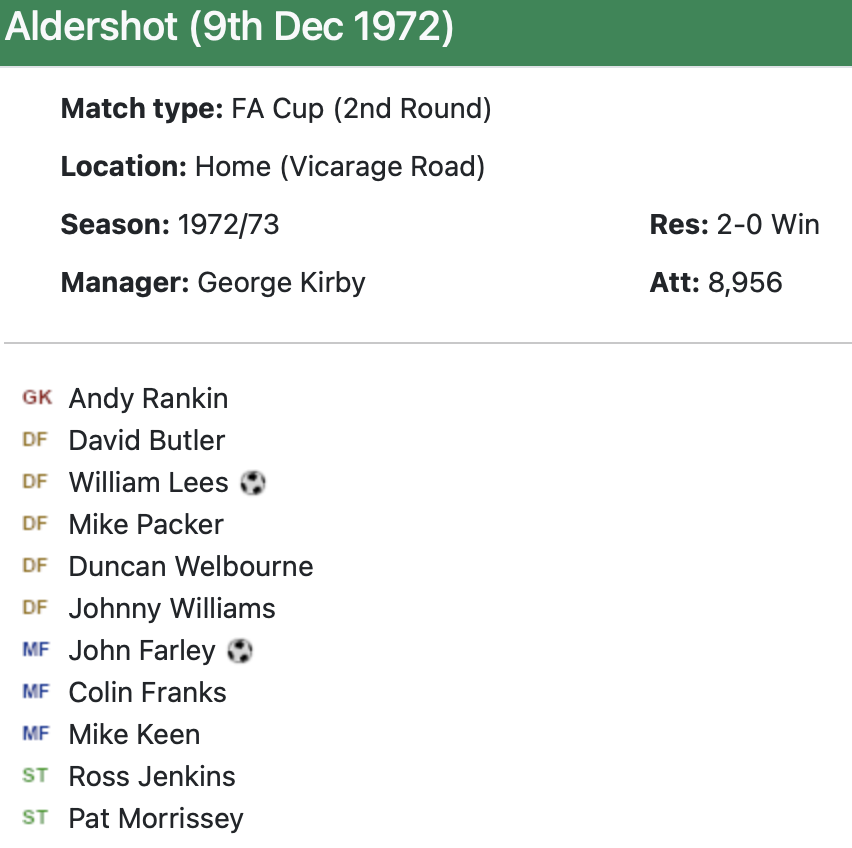
Task: Click the GK badge next to Andy Rankin
Action: tap(37, 398)
